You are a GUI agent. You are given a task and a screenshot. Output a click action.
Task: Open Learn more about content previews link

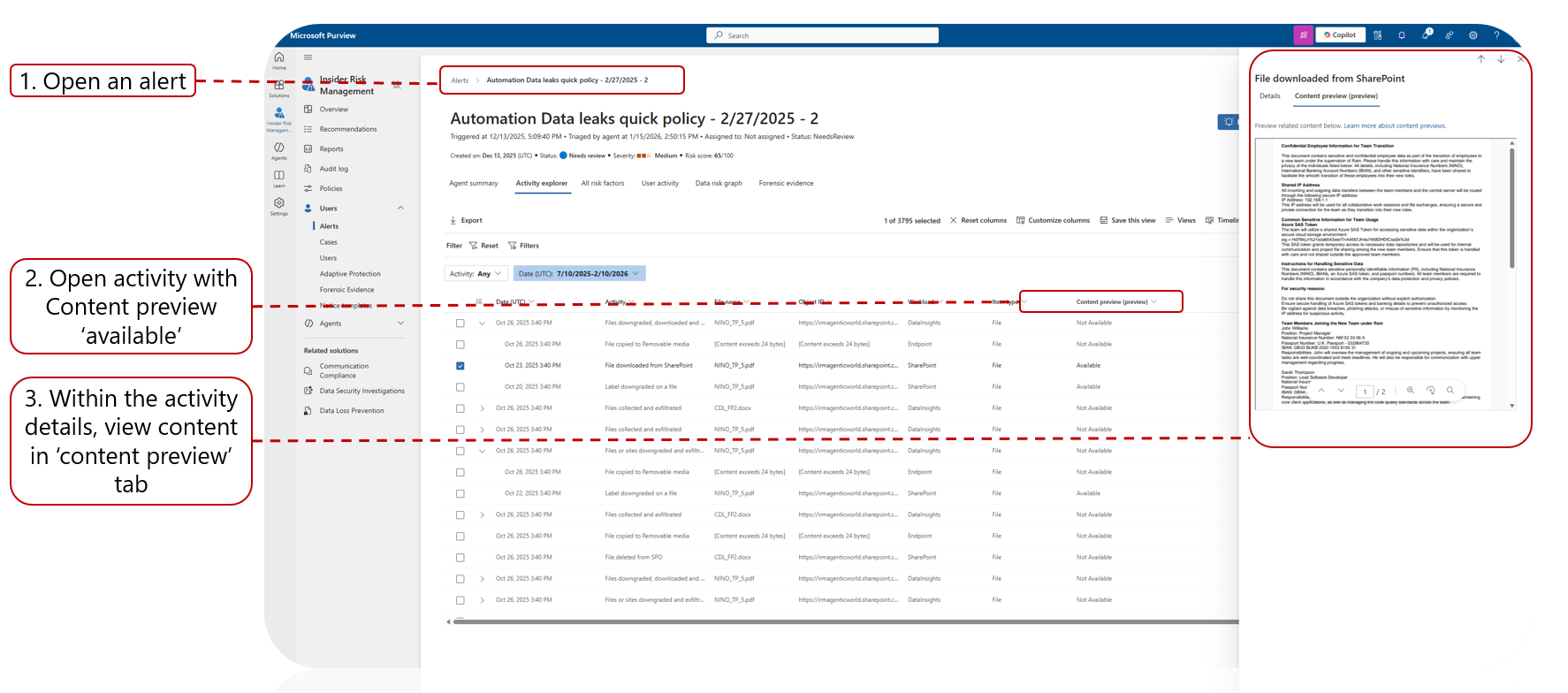point(1394,126)
